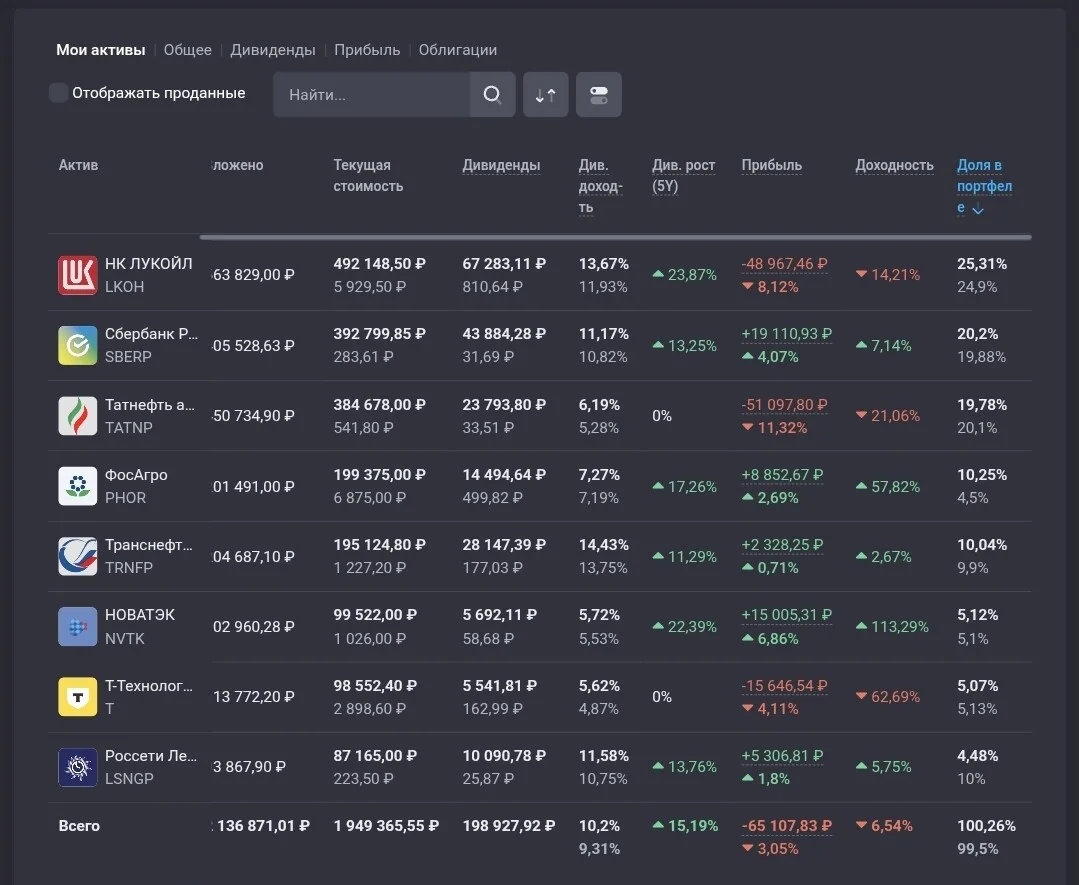Click the ticker 'SBERP' label
Screen dimensions: 1079x885
(128, 356)
